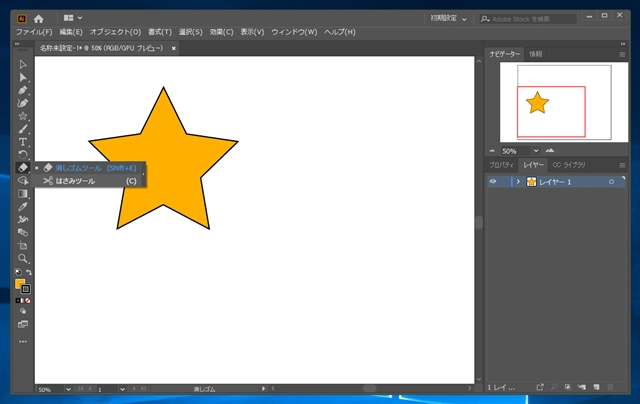Switch to レイヤー tab
This screenshot has width=640, height=404.
(x=533, y=165)
